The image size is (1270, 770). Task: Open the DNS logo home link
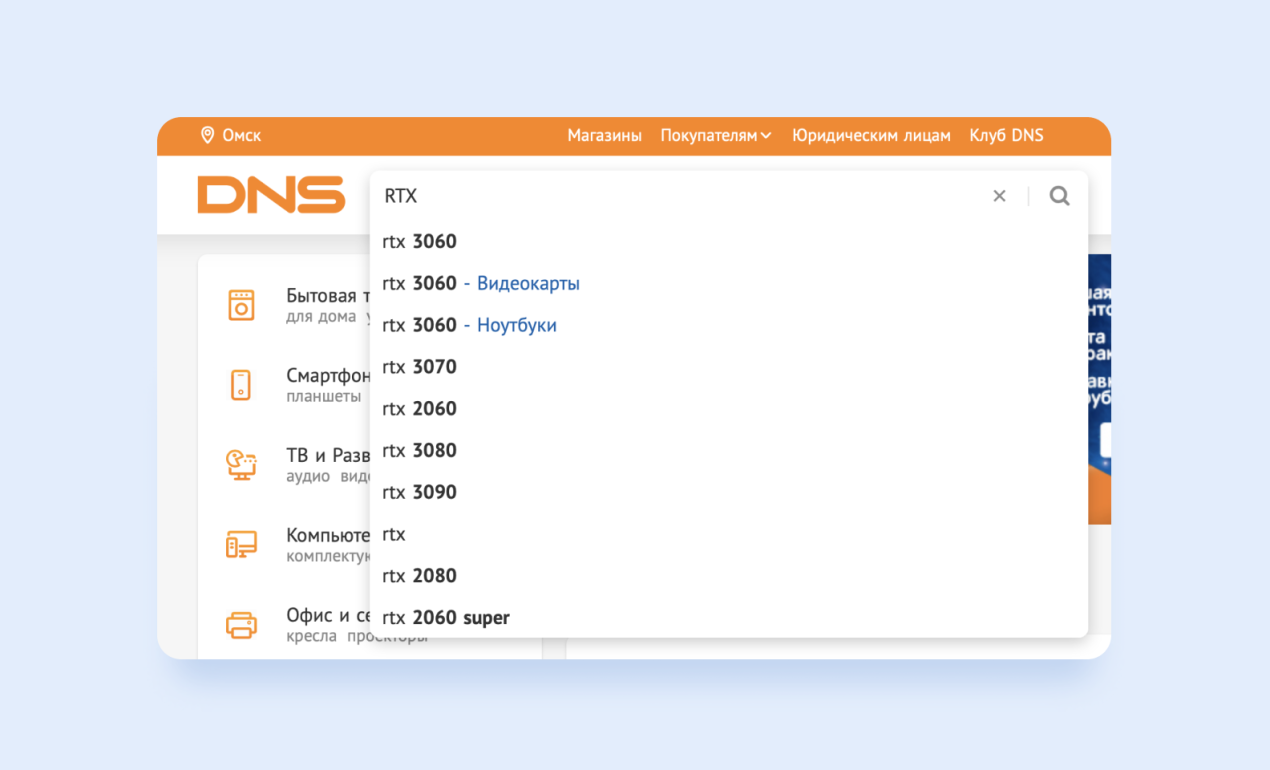271,195
